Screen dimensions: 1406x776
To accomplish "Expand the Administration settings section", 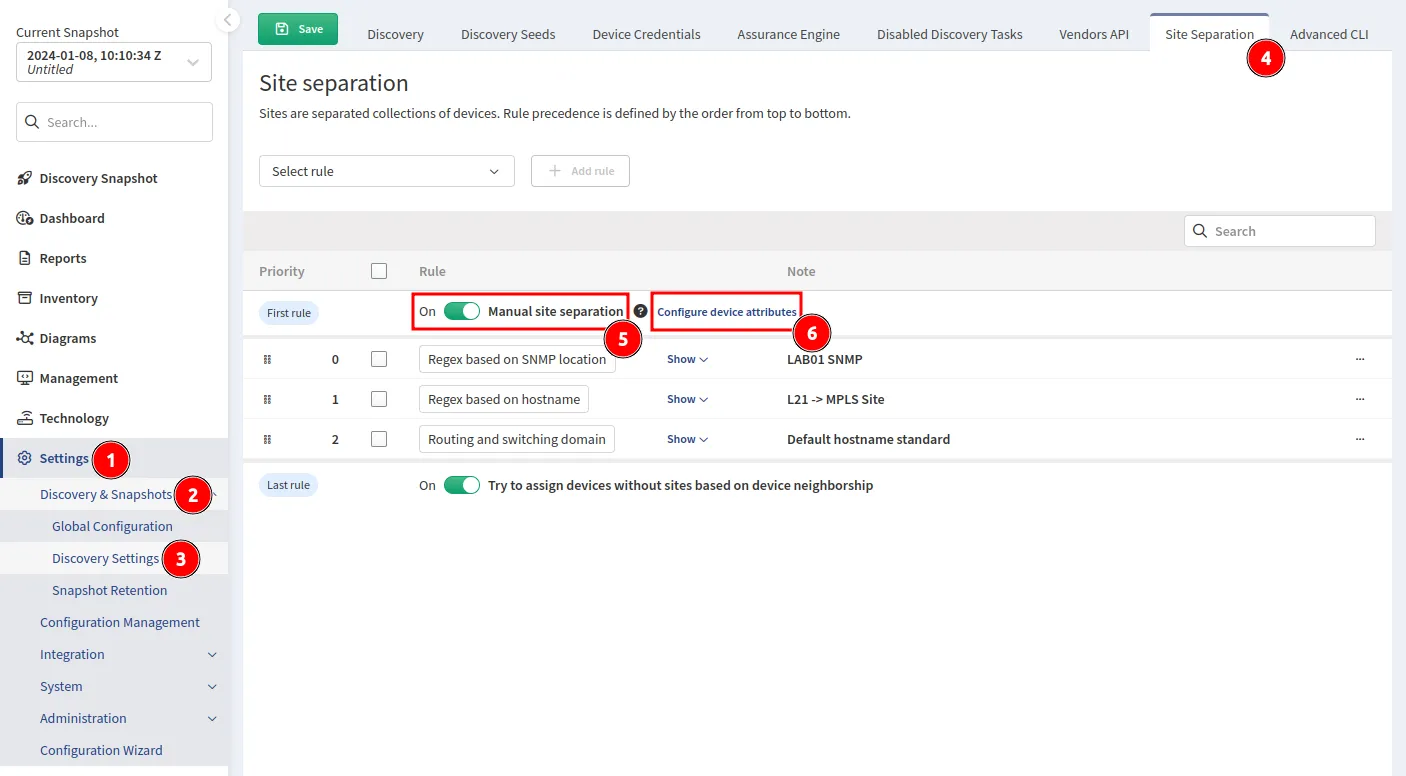I will [x=83, y=718].
